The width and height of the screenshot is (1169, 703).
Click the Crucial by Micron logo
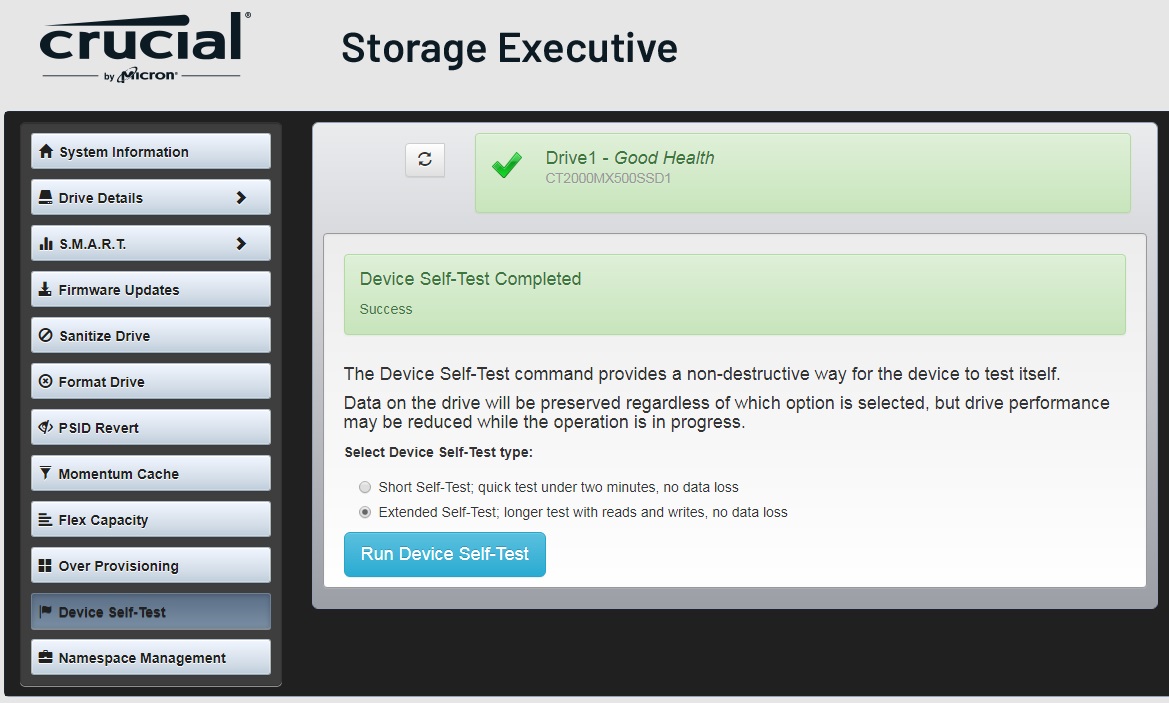[145, 46]
